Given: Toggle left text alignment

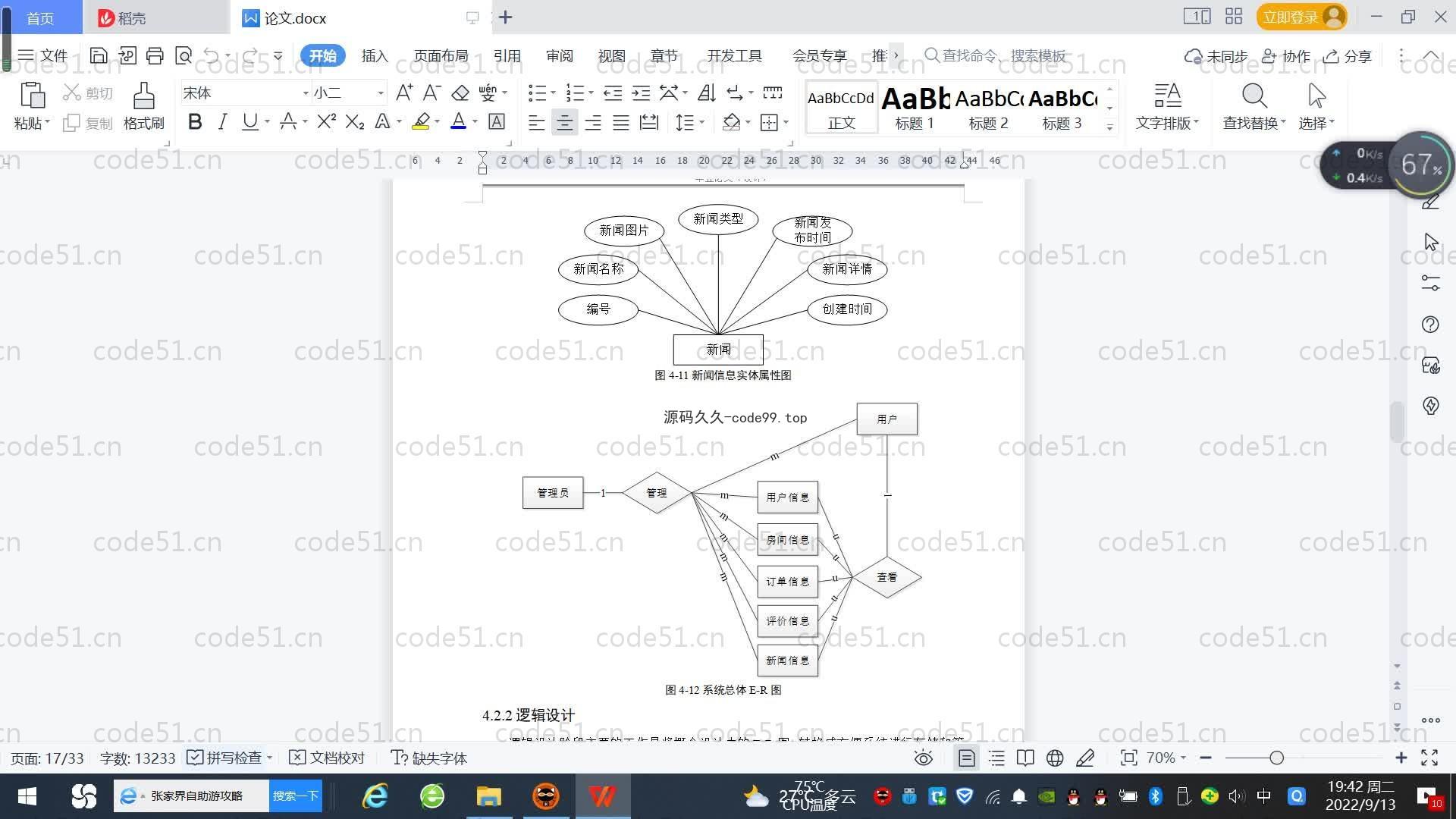Looking at the screenshot, I should pos(536,122).
